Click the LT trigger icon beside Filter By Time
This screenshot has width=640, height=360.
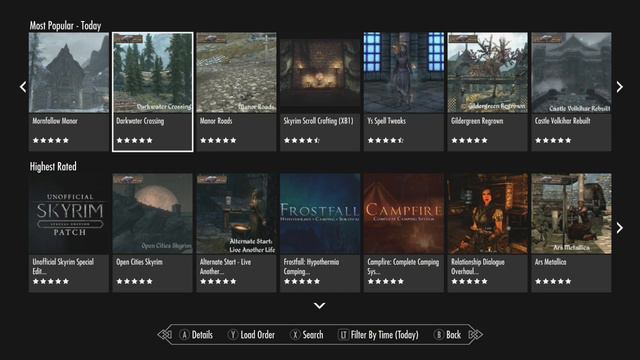pos(343,335)
